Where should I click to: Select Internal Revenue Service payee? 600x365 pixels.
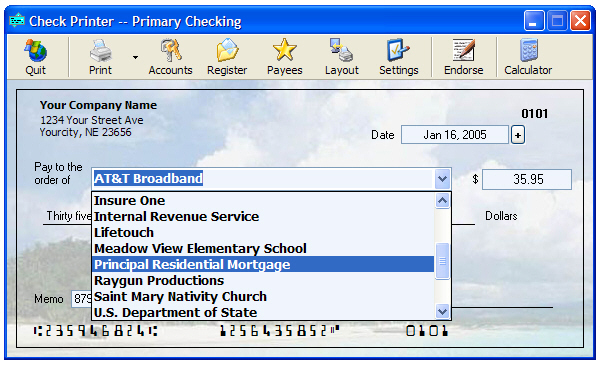(x=263, y=217)
